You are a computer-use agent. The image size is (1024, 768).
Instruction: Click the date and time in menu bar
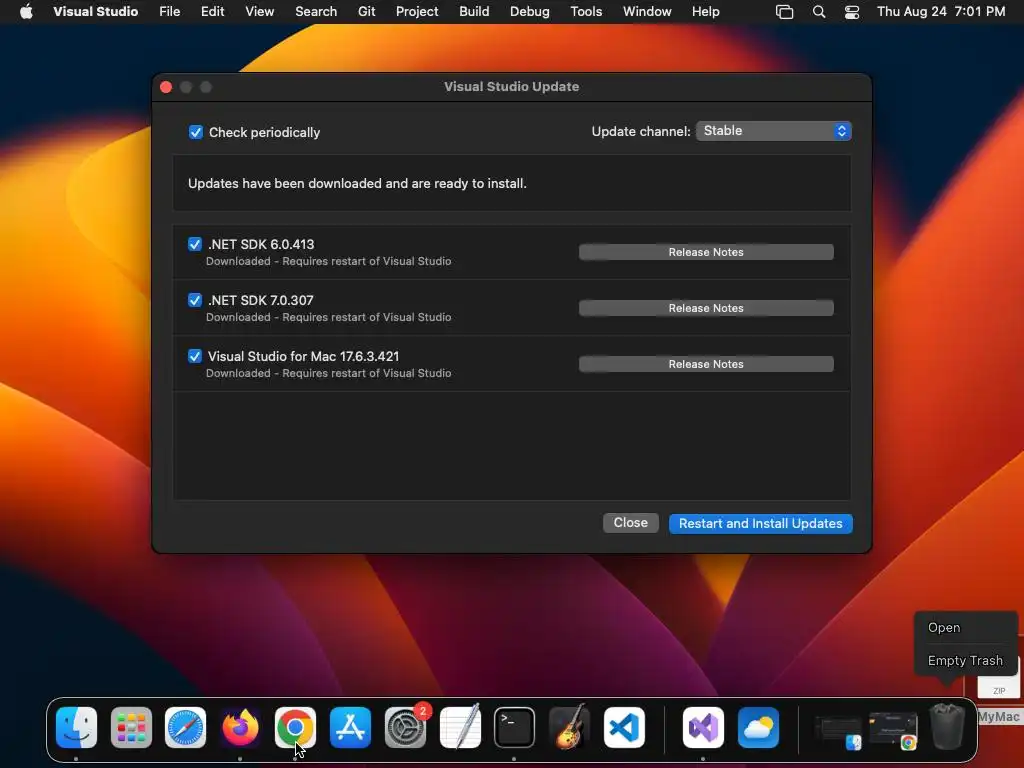pos(940,11)
